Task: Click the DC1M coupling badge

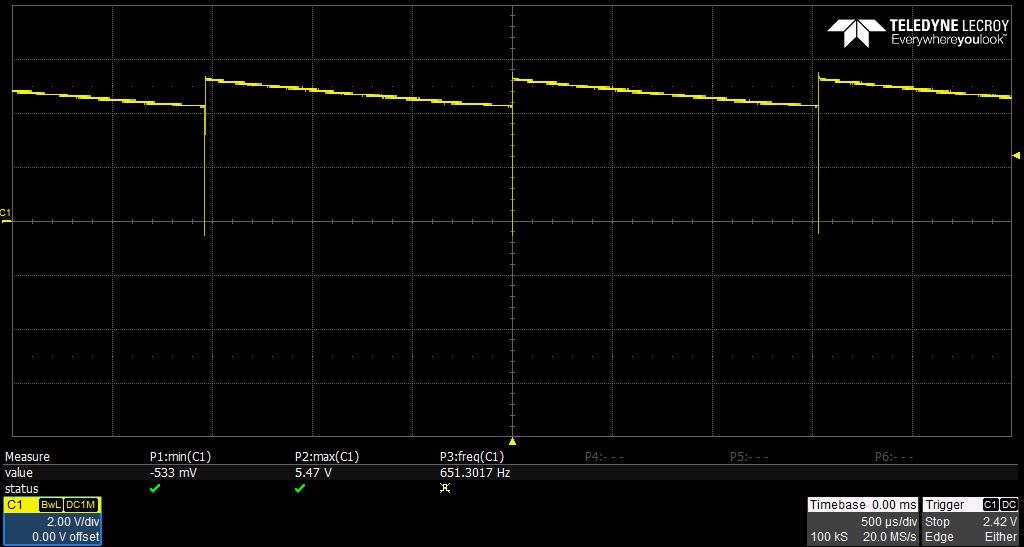Action: (81, 505)
